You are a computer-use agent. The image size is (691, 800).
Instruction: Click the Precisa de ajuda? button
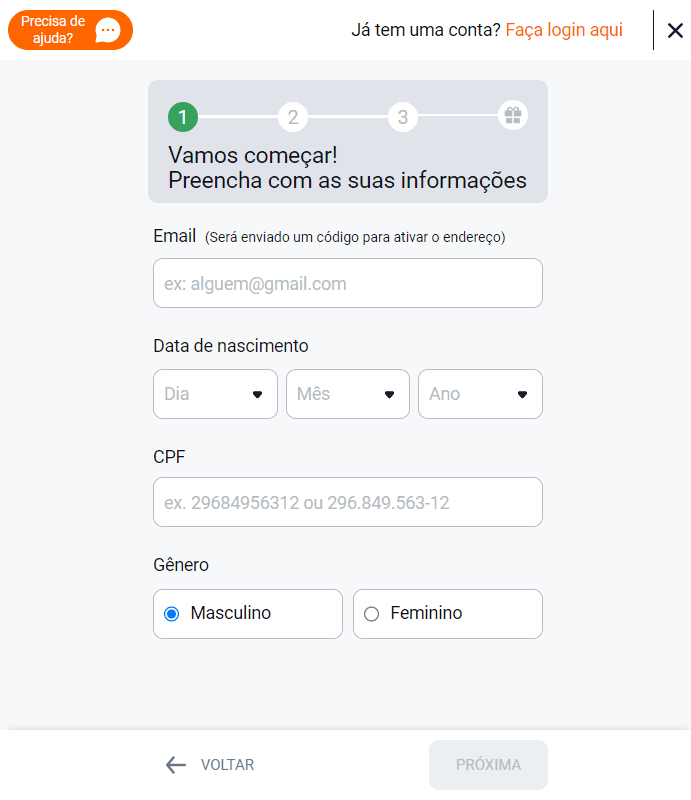(70, 30)
